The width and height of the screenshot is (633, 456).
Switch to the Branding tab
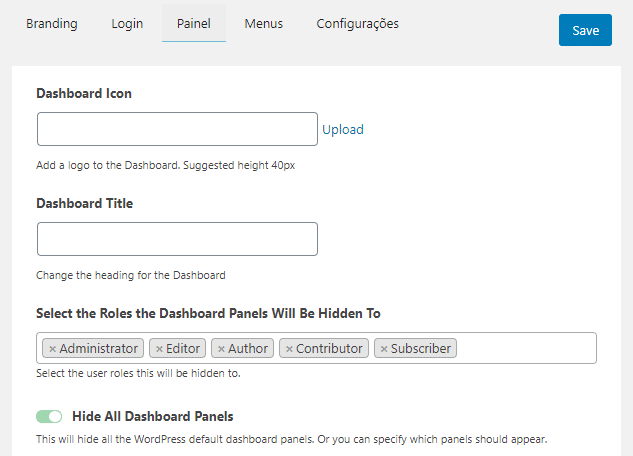tap(51, 23)
